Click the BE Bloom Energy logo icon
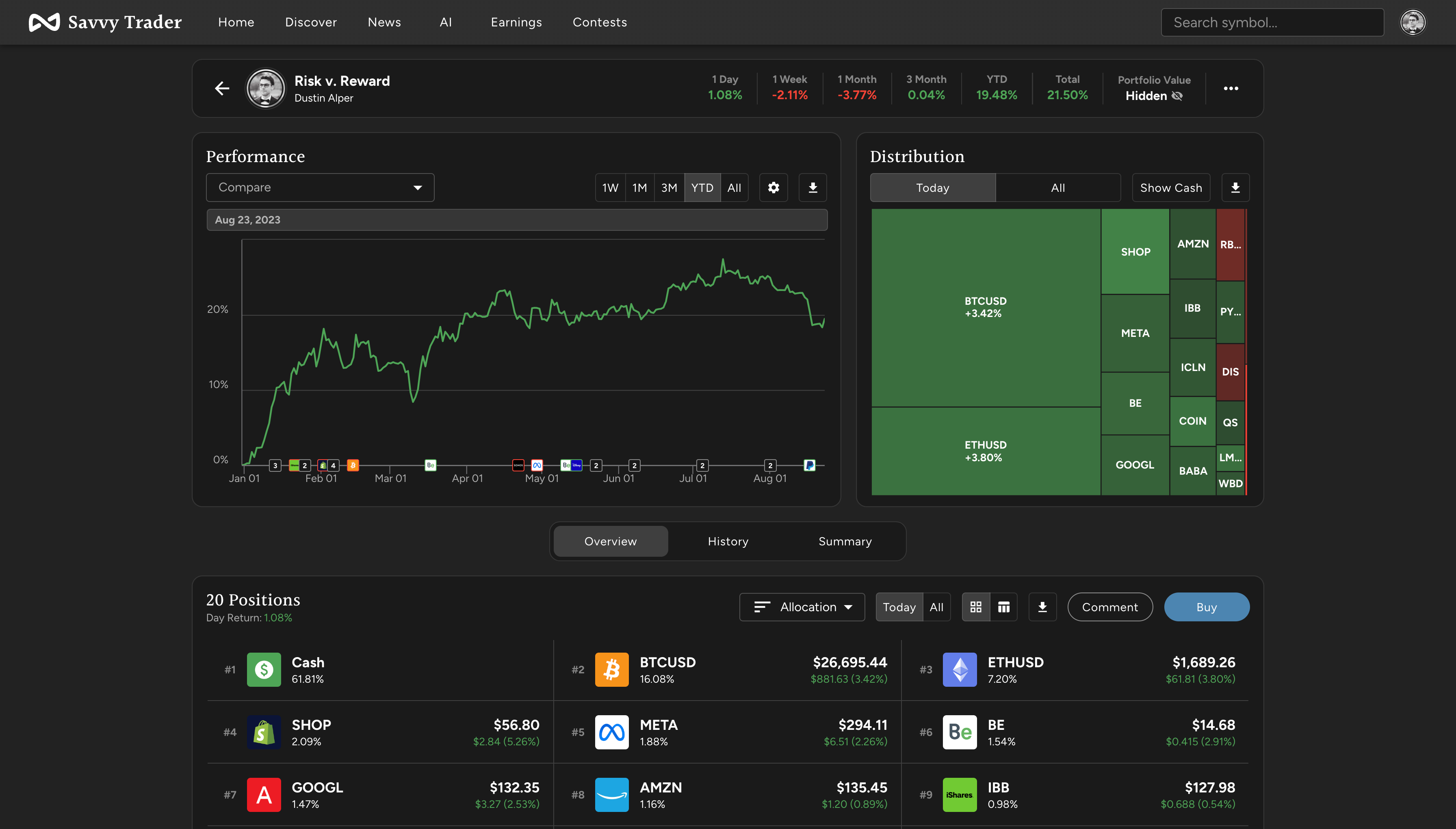The width and height of the screenshot is (1456, 829). tap(960, 732)
